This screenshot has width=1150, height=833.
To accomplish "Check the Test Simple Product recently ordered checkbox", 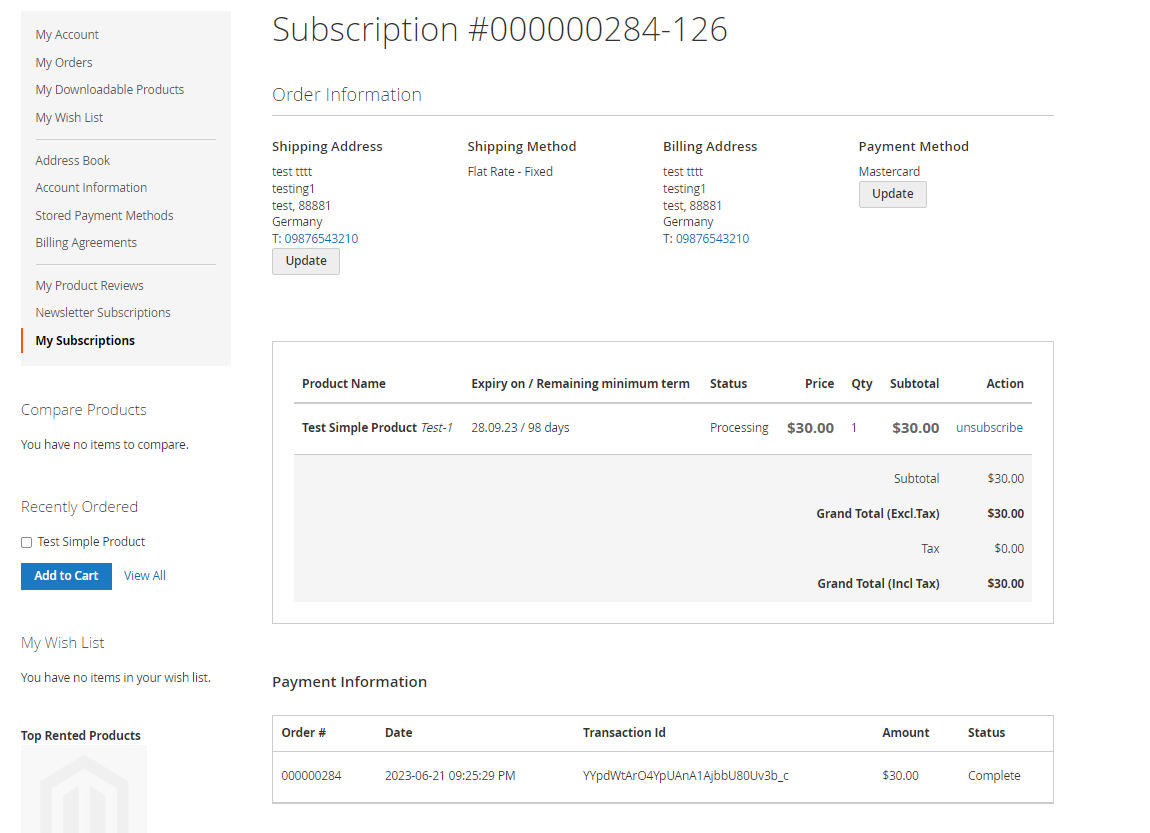I will point(26,541).
